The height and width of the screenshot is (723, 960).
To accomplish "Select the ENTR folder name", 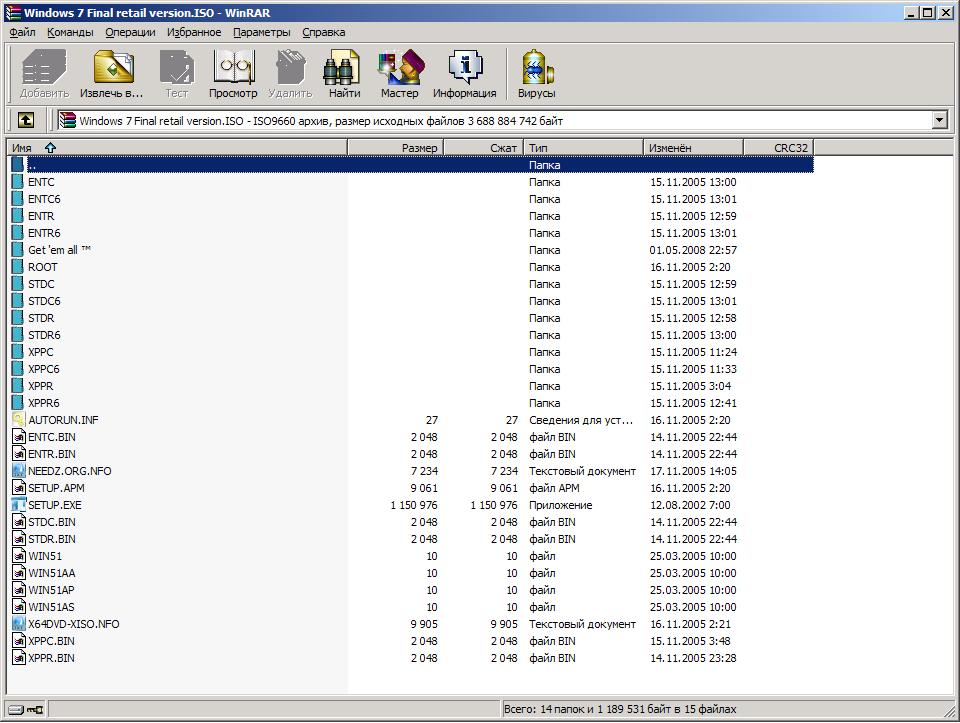I will coord(41,216).
